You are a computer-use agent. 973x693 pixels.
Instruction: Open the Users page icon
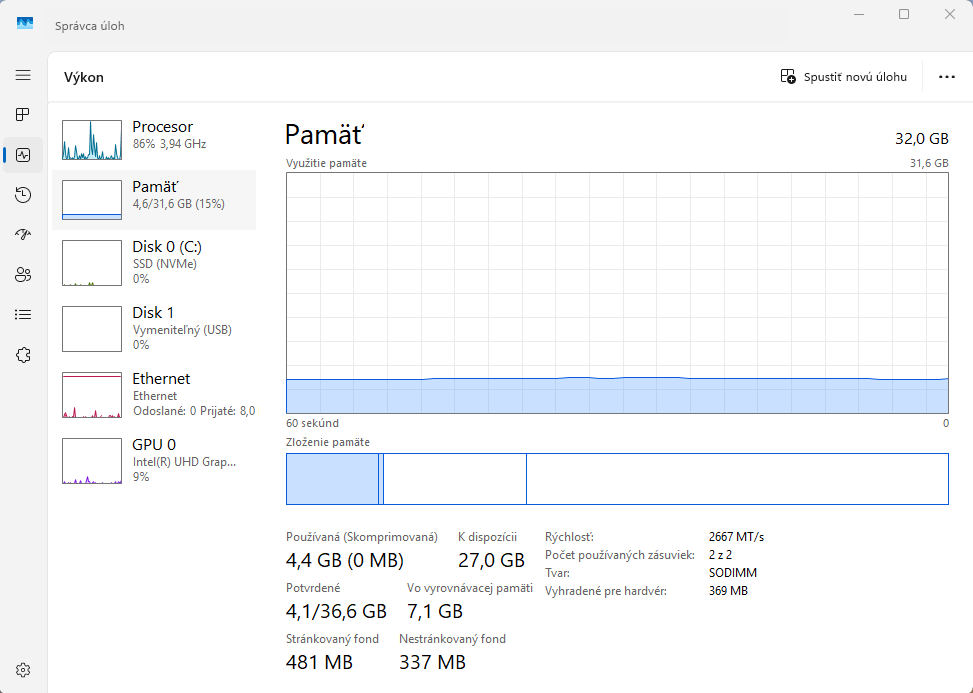coord(23,275)
